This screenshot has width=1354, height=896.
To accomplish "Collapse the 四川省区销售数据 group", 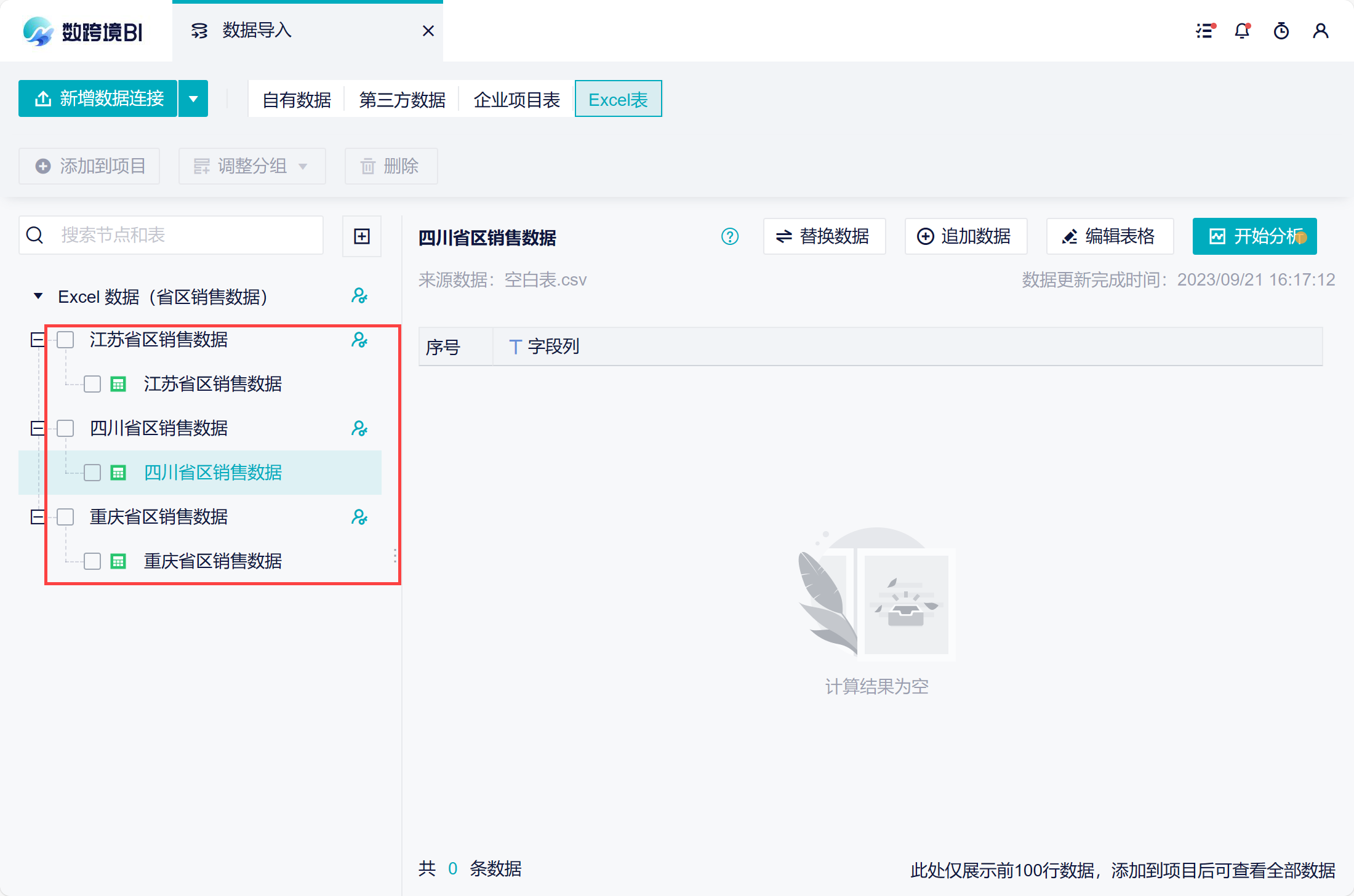I will [x=38, y=428].
